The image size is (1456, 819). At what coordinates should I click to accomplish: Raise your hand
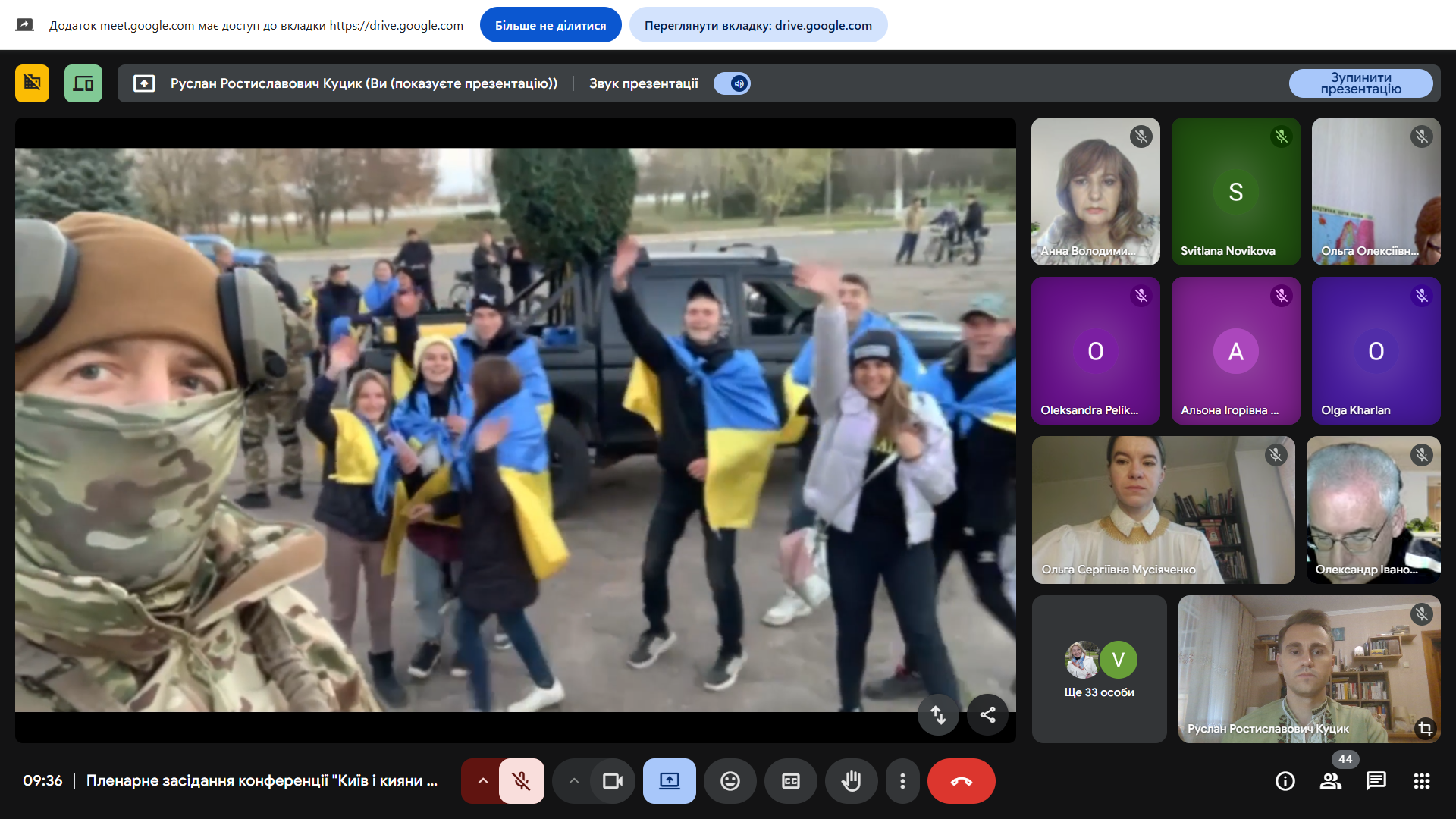click(x=851, y=781)
